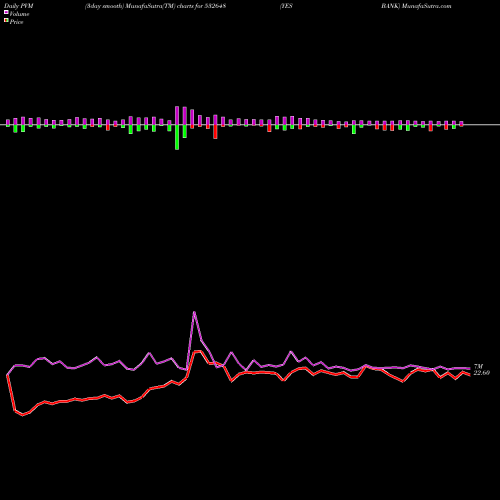Click the peak of the magenta volume line
Viewport: 500px width, 500px height.
pyautogui.click(x=194, y=312)
